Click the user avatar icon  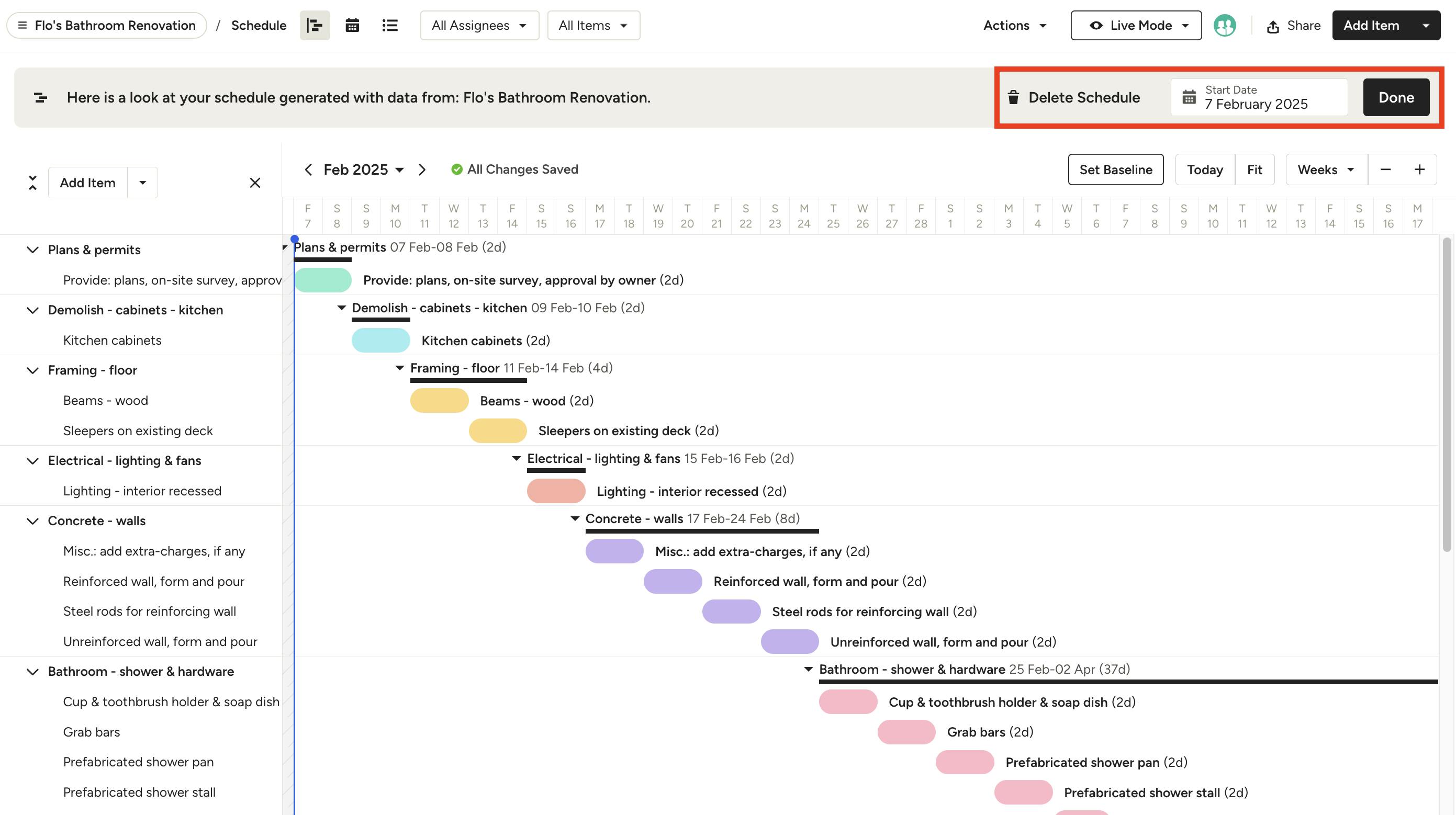pos(1225,25)
